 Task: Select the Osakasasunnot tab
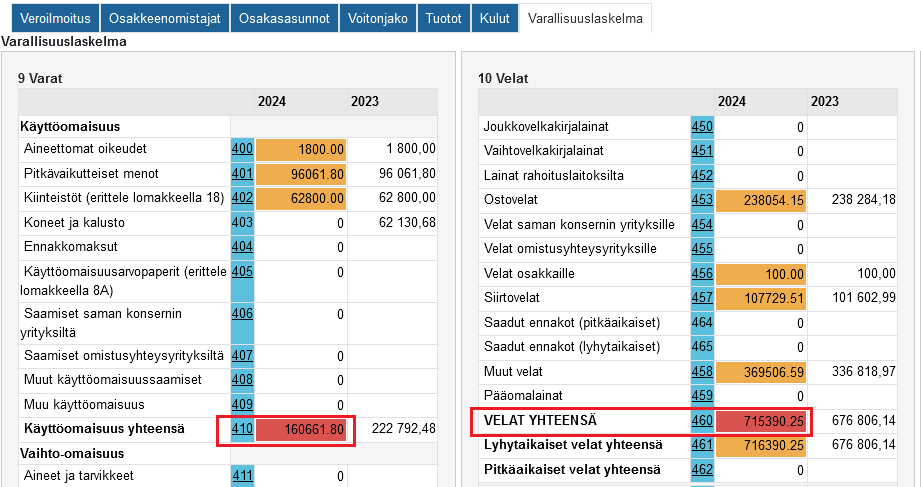click(283, 18)
